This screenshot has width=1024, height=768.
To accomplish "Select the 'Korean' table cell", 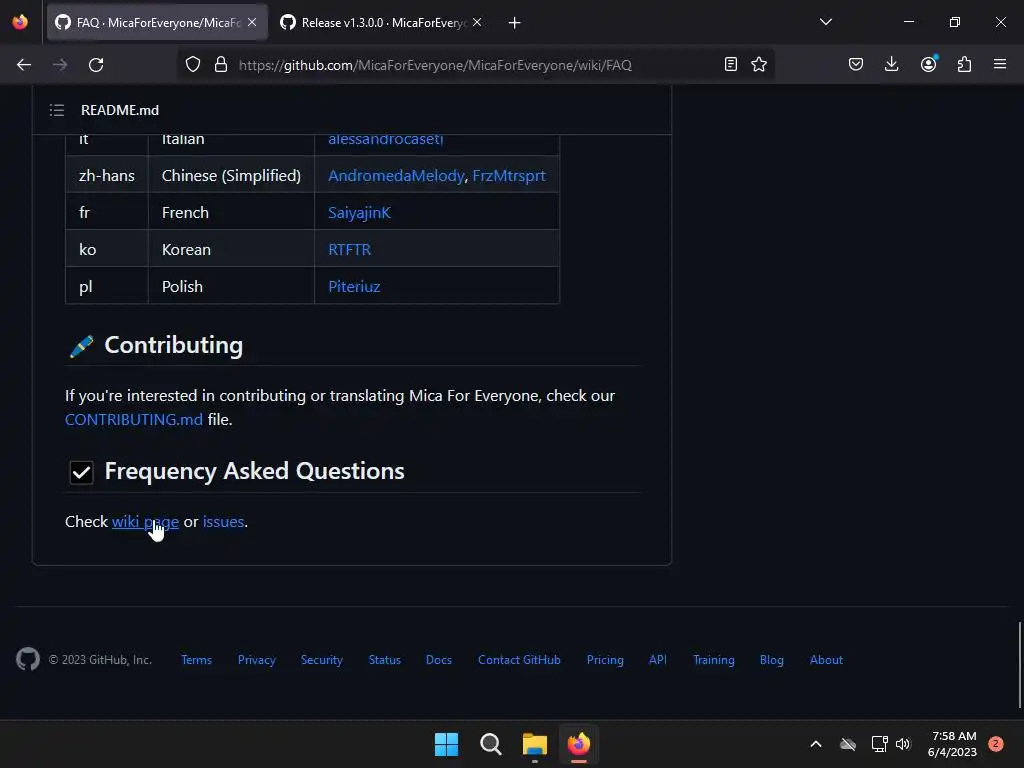I will [231, 249].
